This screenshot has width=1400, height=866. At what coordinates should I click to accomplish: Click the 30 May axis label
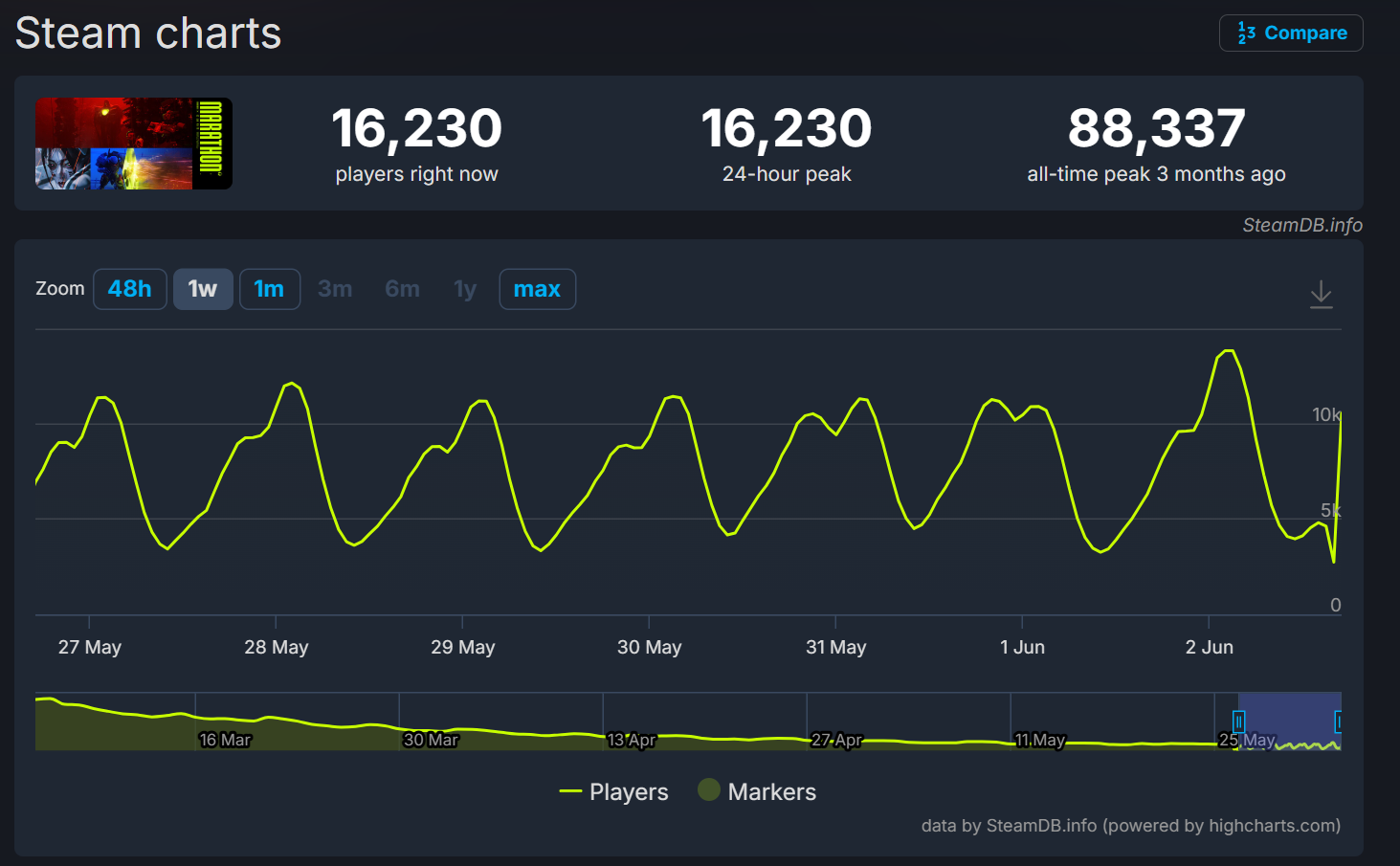click(x=650, y=647)
